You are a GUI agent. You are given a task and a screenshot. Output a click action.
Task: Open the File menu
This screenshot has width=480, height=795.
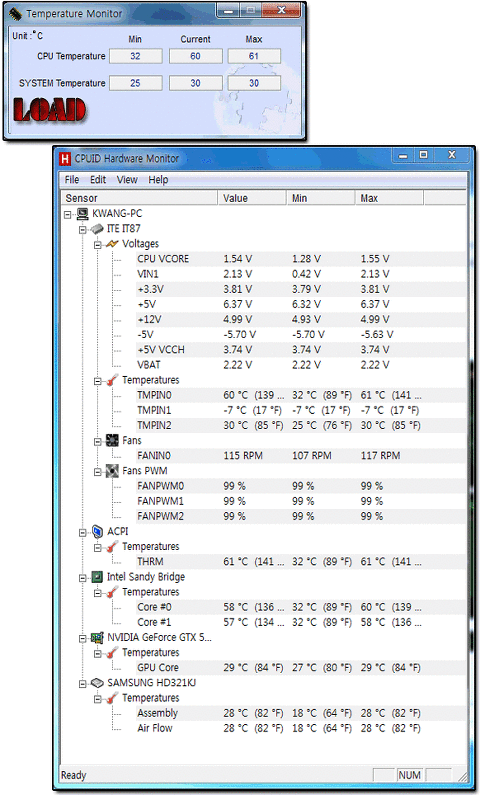point(72,179)
